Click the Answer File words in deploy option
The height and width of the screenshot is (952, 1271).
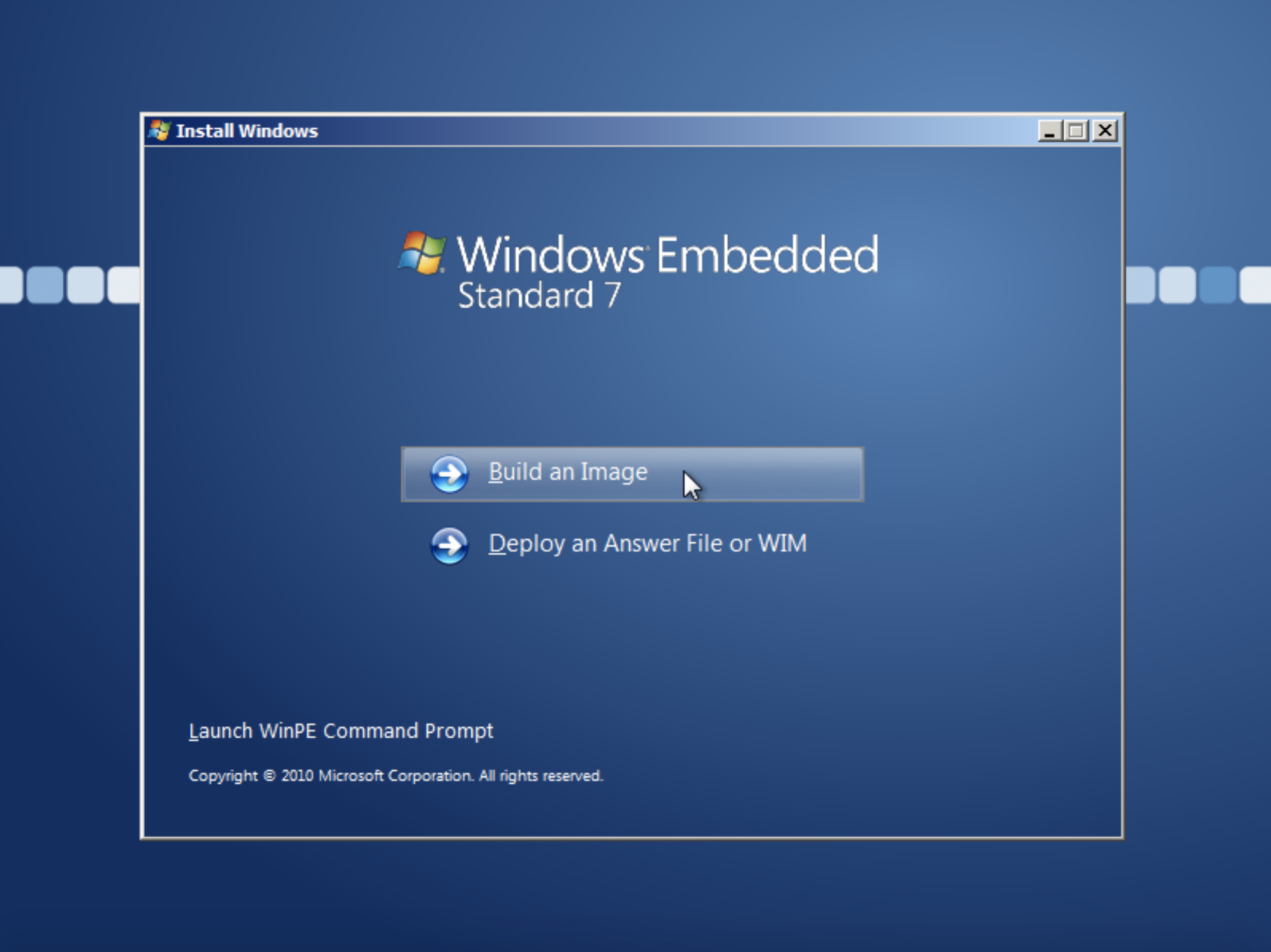pyautogui.click(x=662, y=544)
